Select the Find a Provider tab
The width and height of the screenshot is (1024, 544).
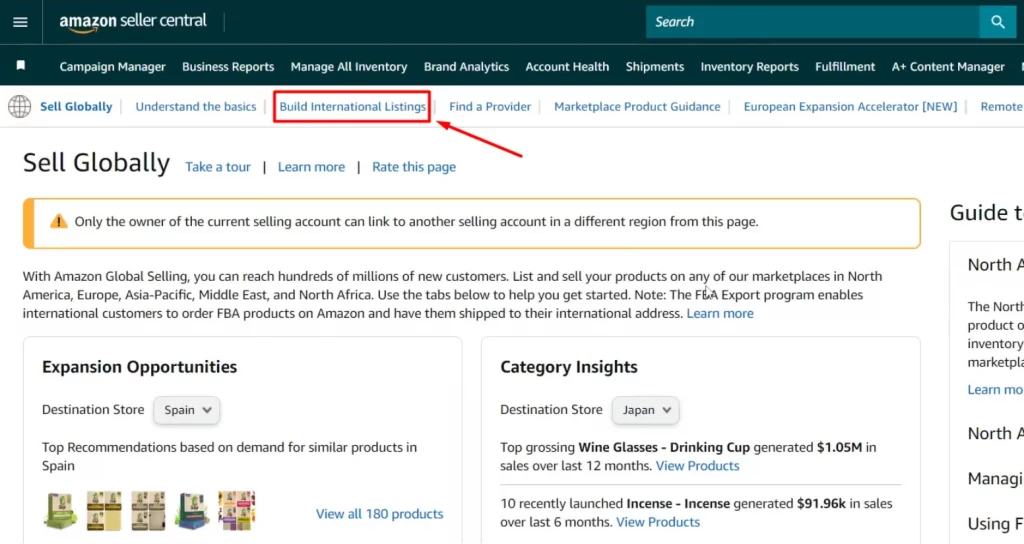(x=490, y=107)
